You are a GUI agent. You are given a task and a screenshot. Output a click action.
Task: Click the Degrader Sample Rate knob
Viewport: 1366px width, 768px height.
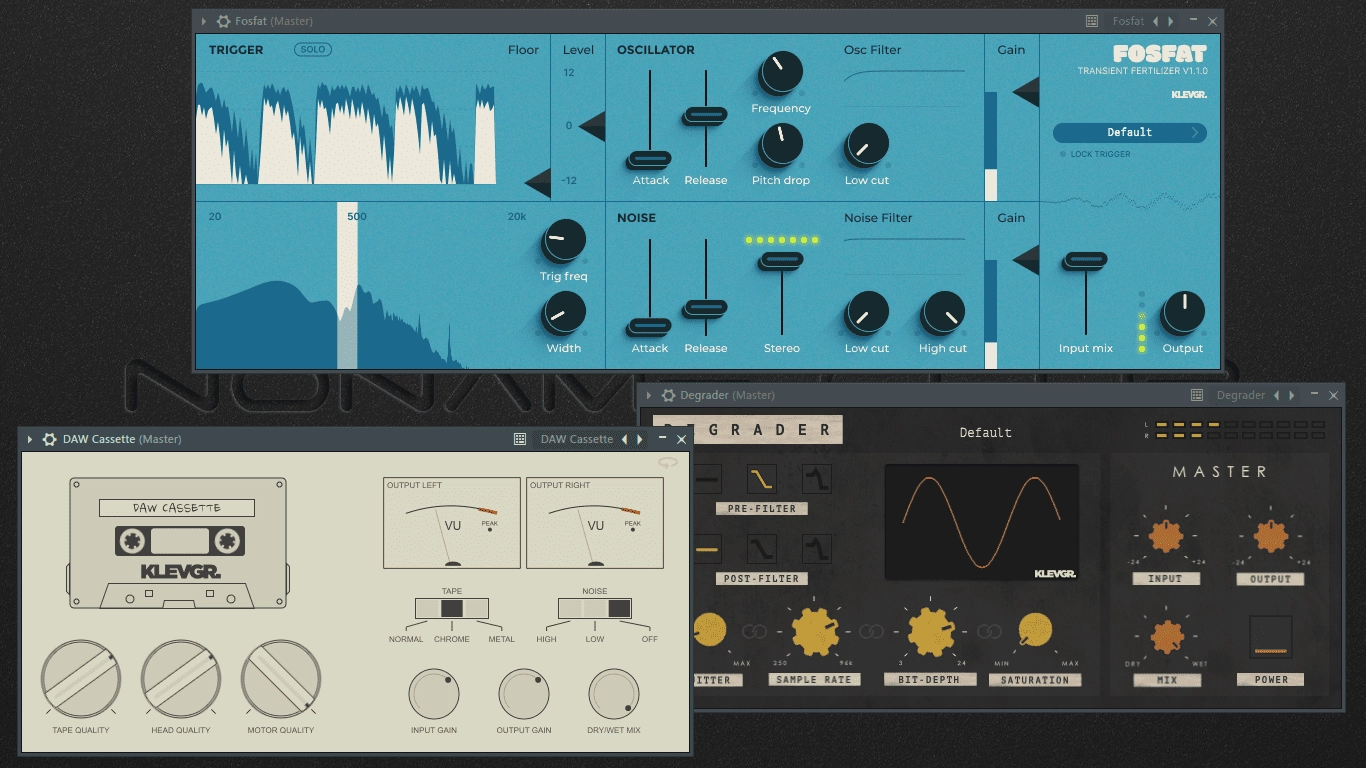click(816, 632)
